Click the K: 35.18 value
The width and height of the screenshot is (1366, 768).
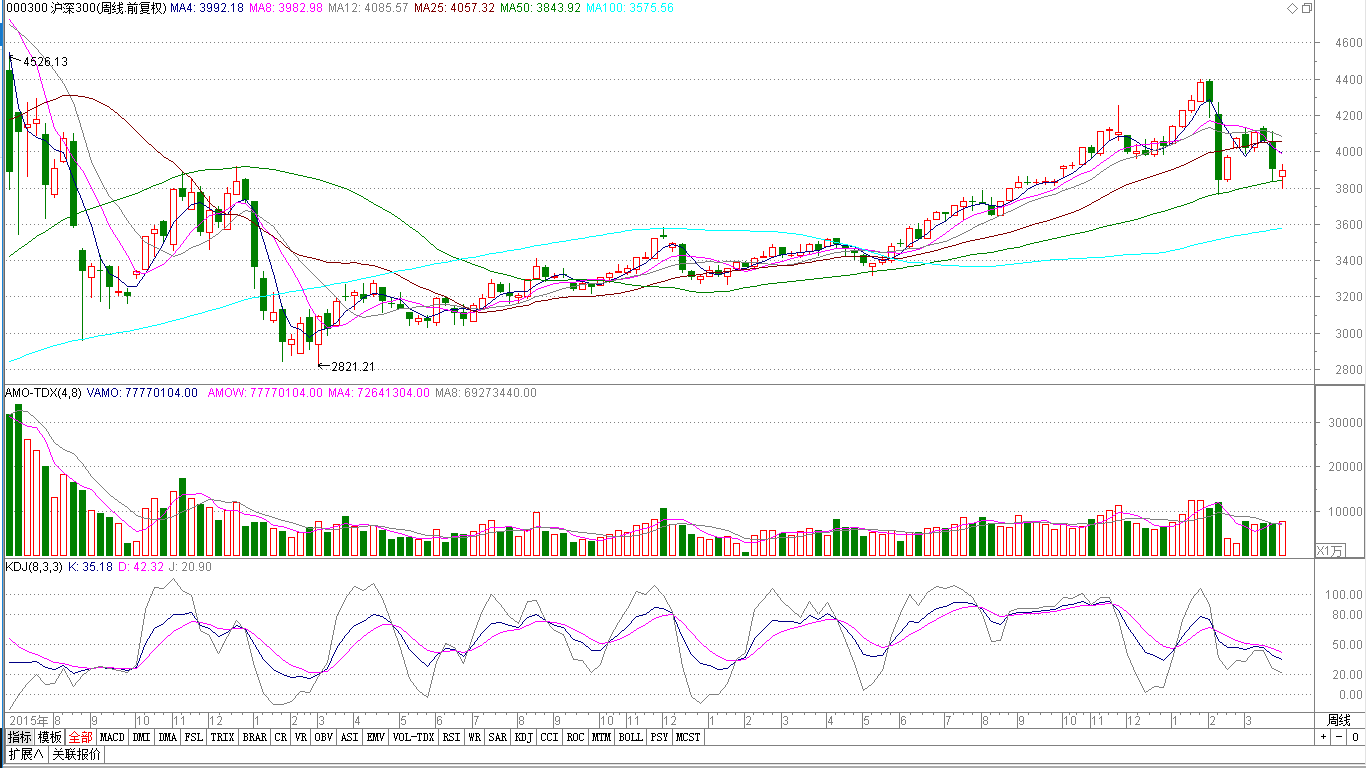89,567
